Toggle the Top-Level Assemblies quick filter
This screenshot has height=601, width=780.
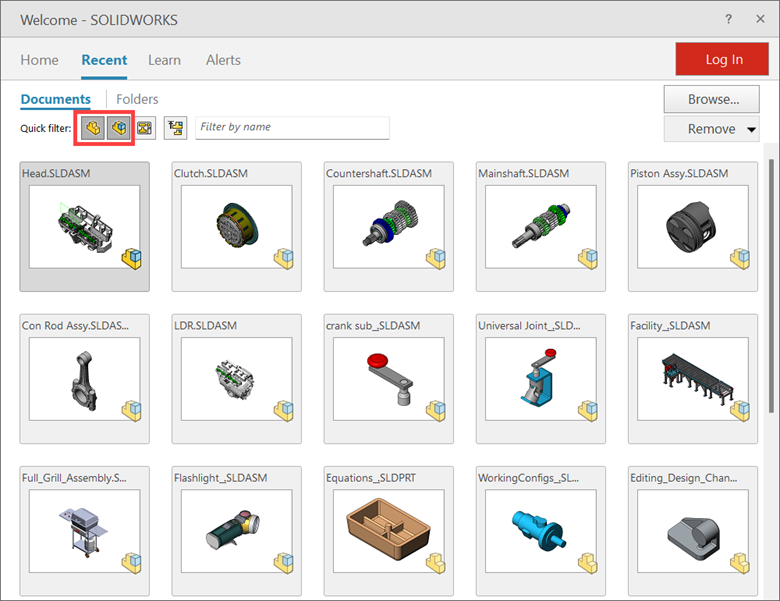[x=176, y=128]
